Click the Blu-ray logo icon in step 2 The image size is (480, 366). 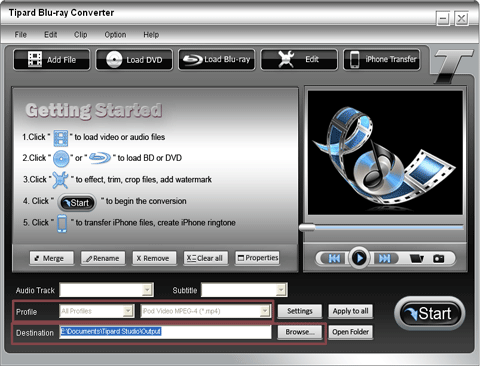[x=100, y=157]
